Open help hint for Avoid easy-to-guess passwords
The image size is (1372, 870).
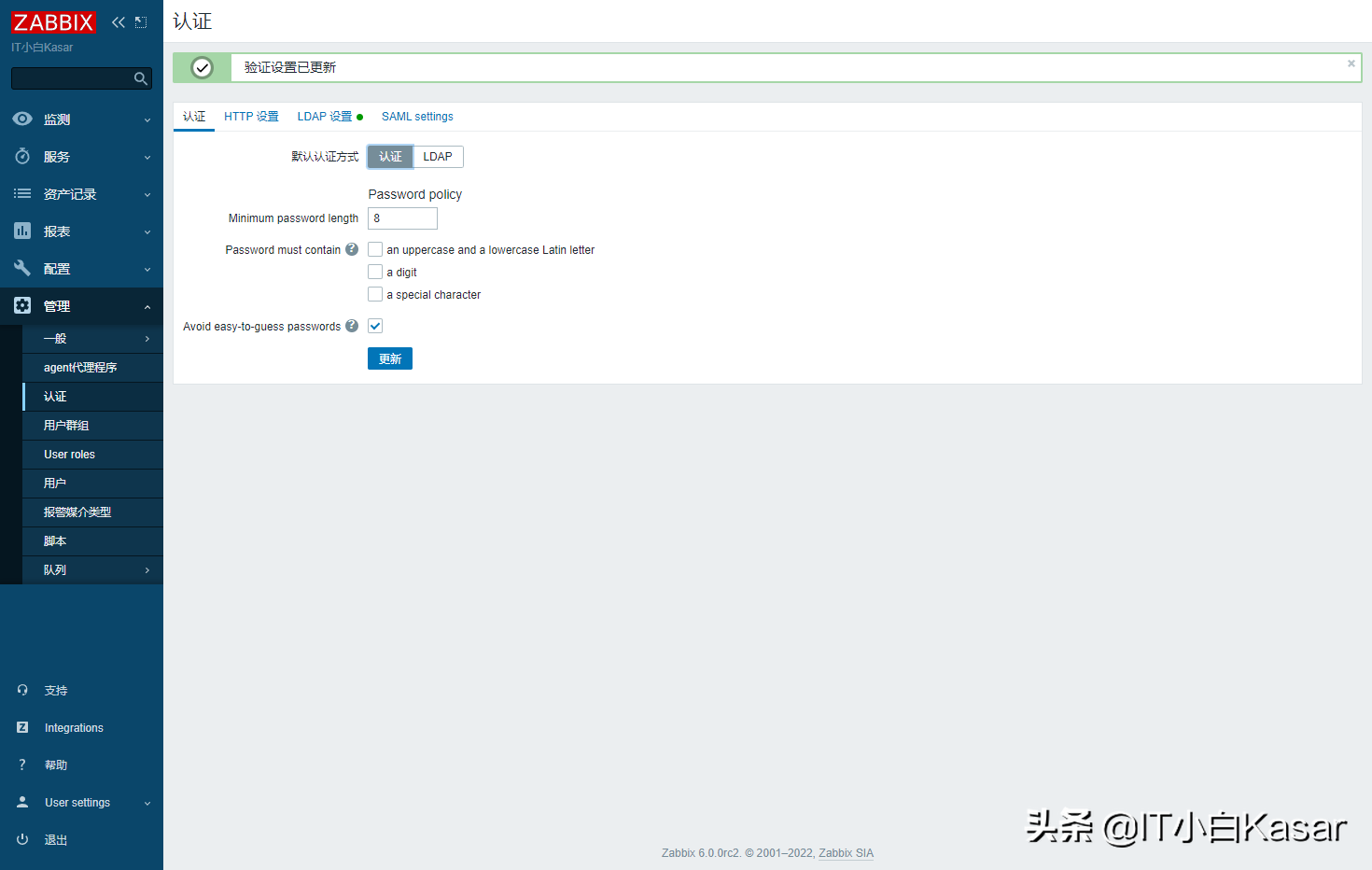coord(352,326)
